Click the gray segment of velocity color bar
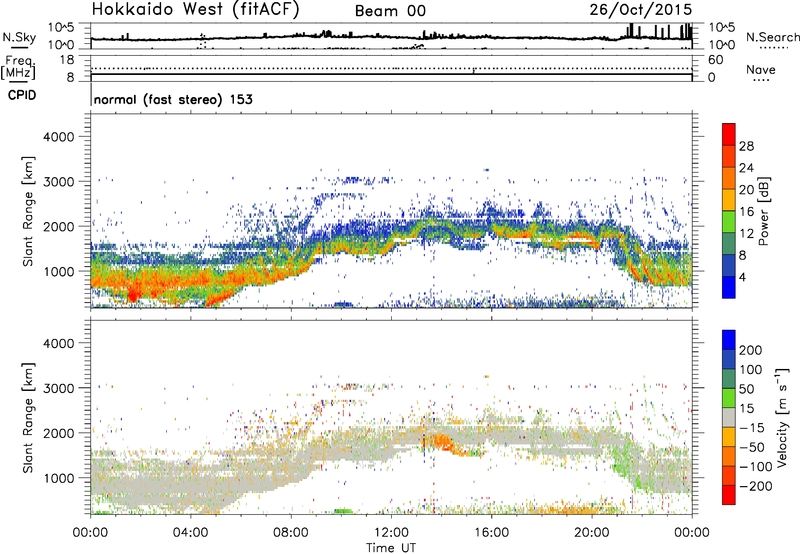This screenshot has width=800, height=554. (x=729, y=417)
